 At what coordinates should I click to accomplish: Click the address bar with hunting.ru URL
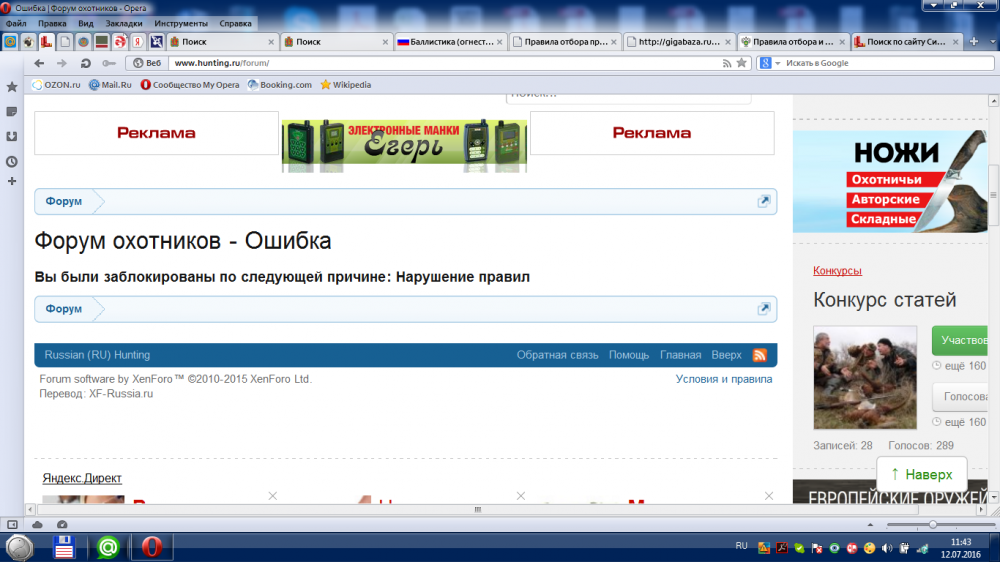(x=440, y=63)
